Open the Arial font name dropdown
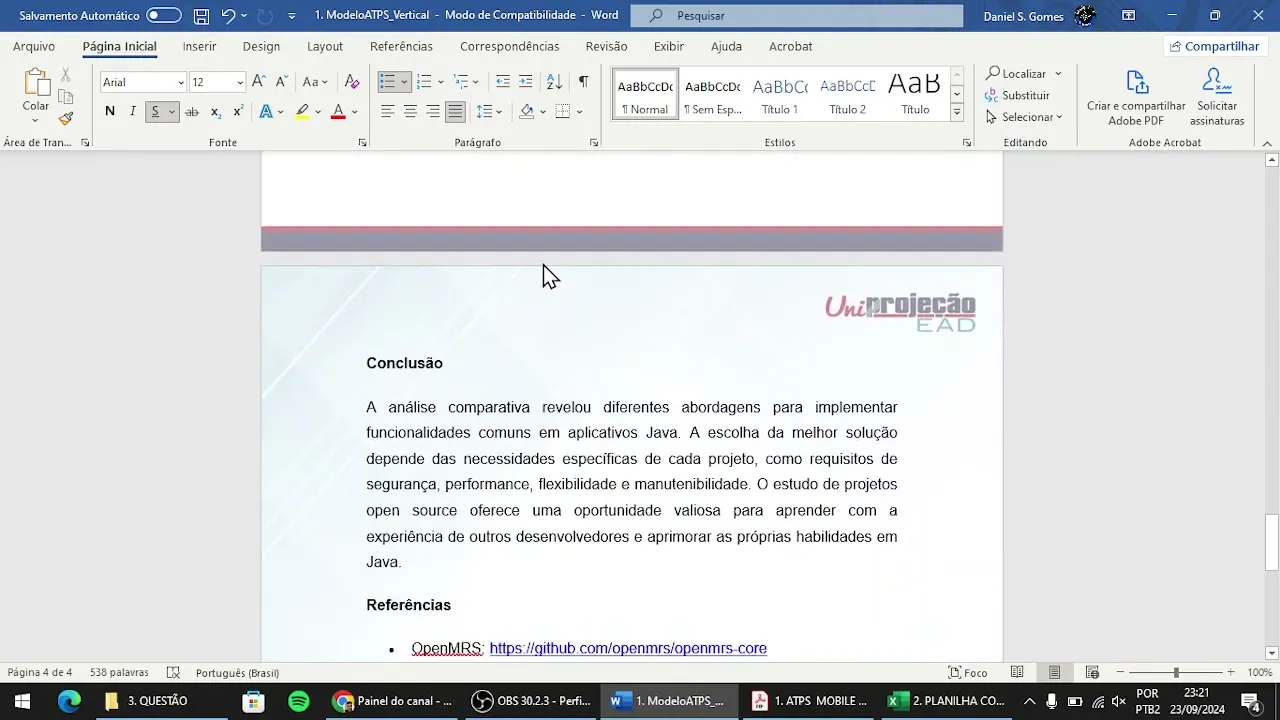This screenshot has width=1280, height=720. [x=181, y=83]
